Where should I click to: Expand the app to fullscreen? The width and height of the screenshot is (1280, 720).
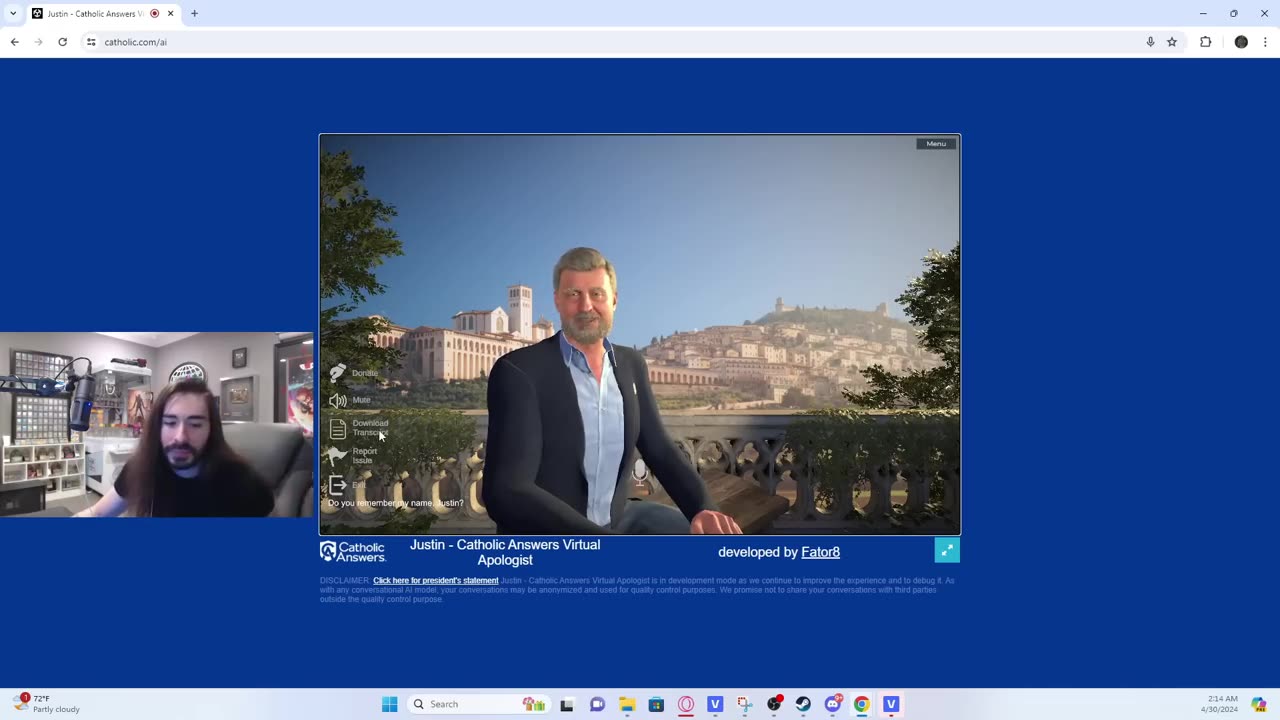pos(947,550)
